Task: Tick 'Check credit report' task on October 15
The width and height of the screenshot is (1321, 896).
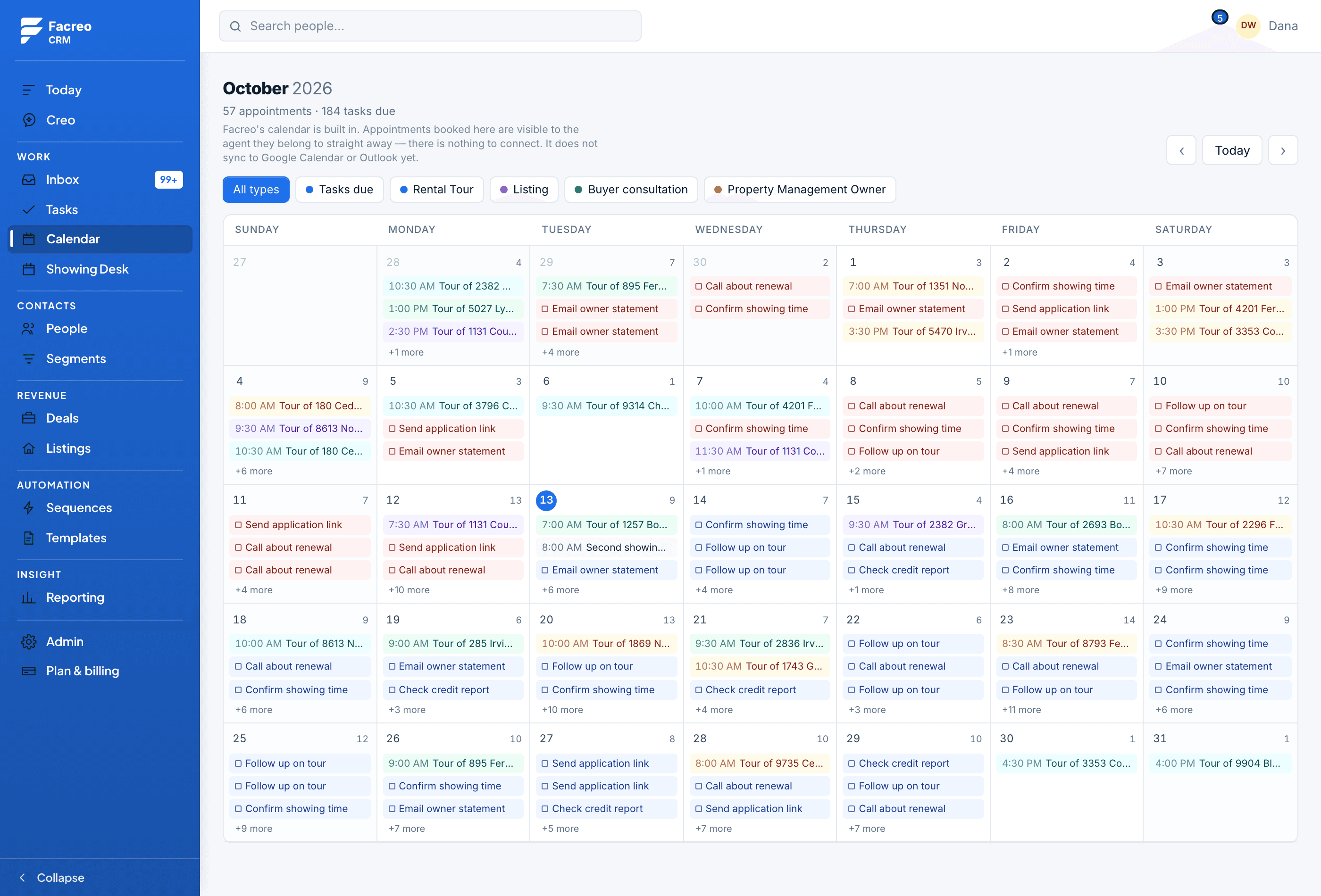Action: tap(852, 571)
